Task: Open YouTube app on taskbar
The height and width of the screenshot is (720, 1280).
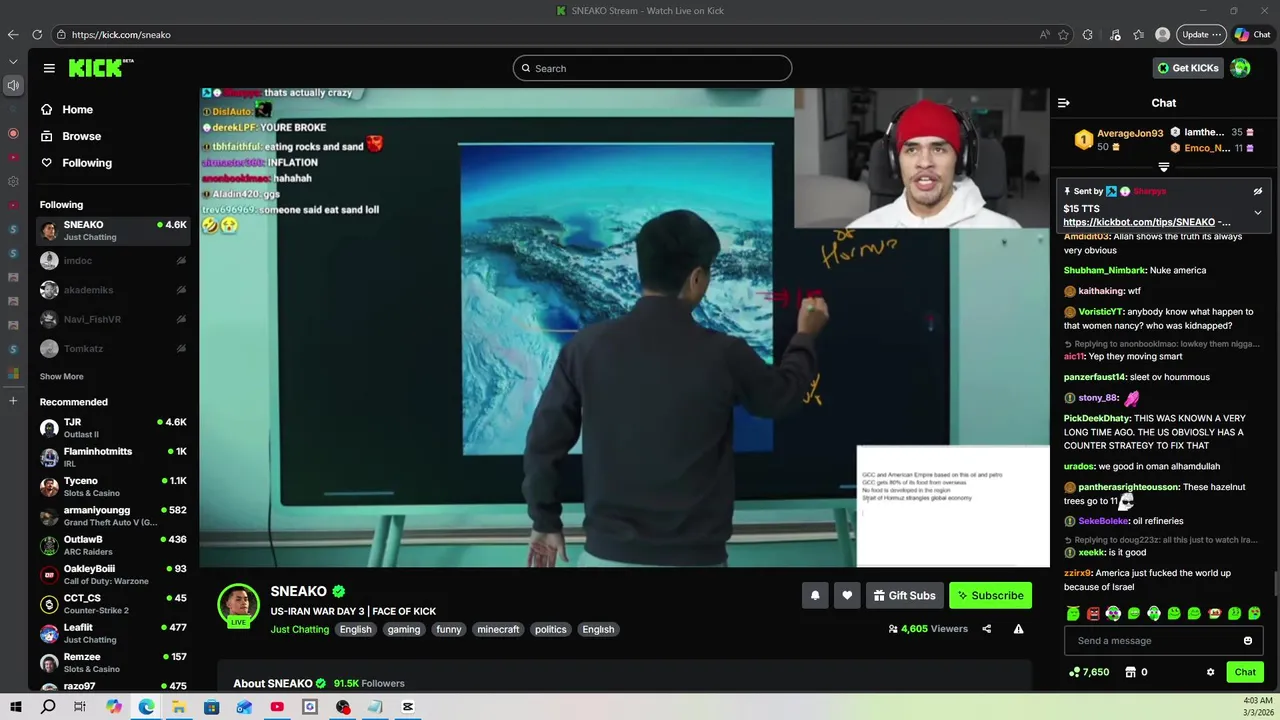Action: pyautogui.click(x=277, y=707)
